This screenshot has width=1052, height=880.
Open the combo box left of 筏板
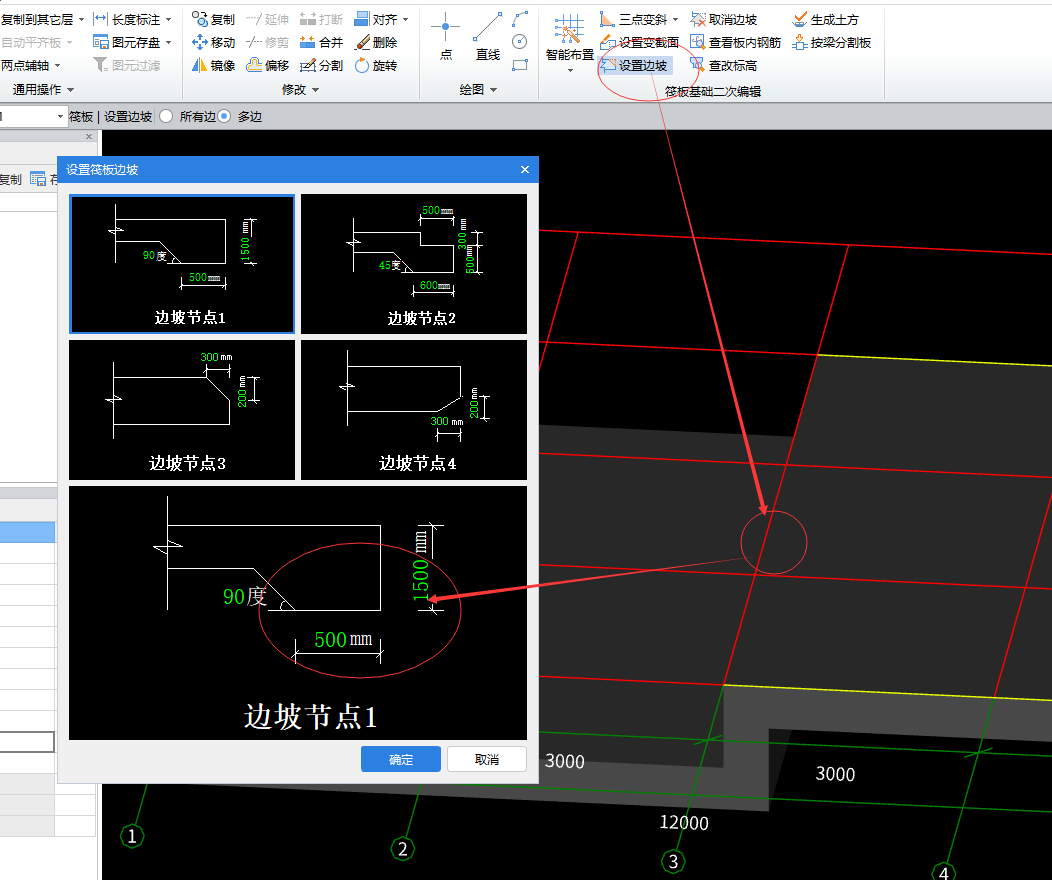click(60, 116)
